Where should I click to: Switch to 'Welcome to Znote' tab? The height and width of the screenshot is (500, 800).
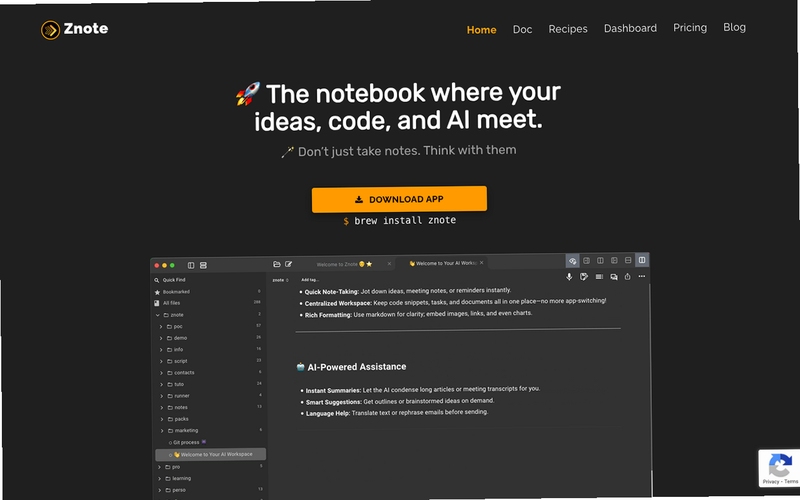coord(344,264)
